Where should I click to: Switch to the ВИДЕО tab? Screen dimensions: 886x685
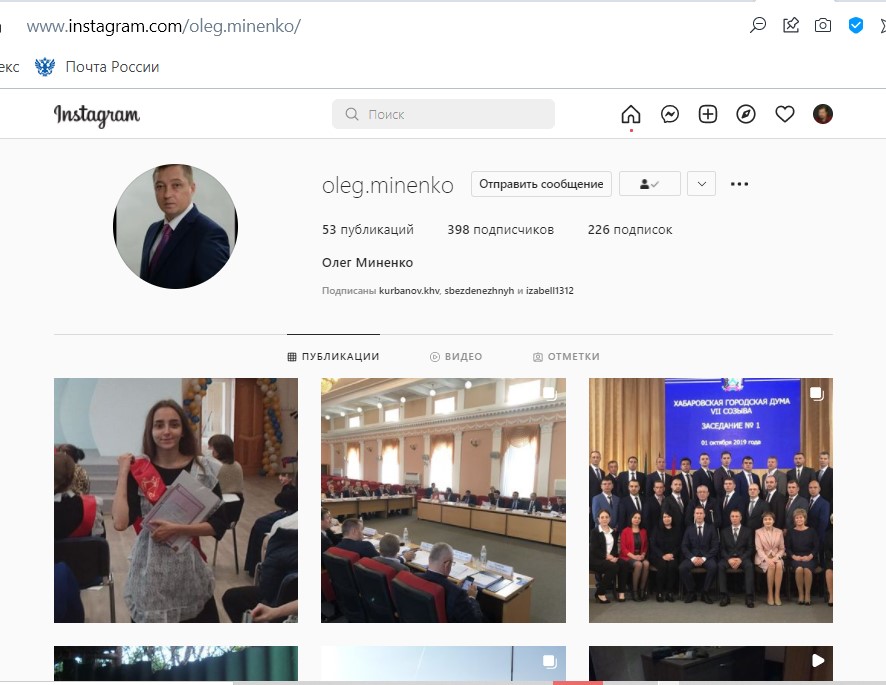[x=456, y=357]
